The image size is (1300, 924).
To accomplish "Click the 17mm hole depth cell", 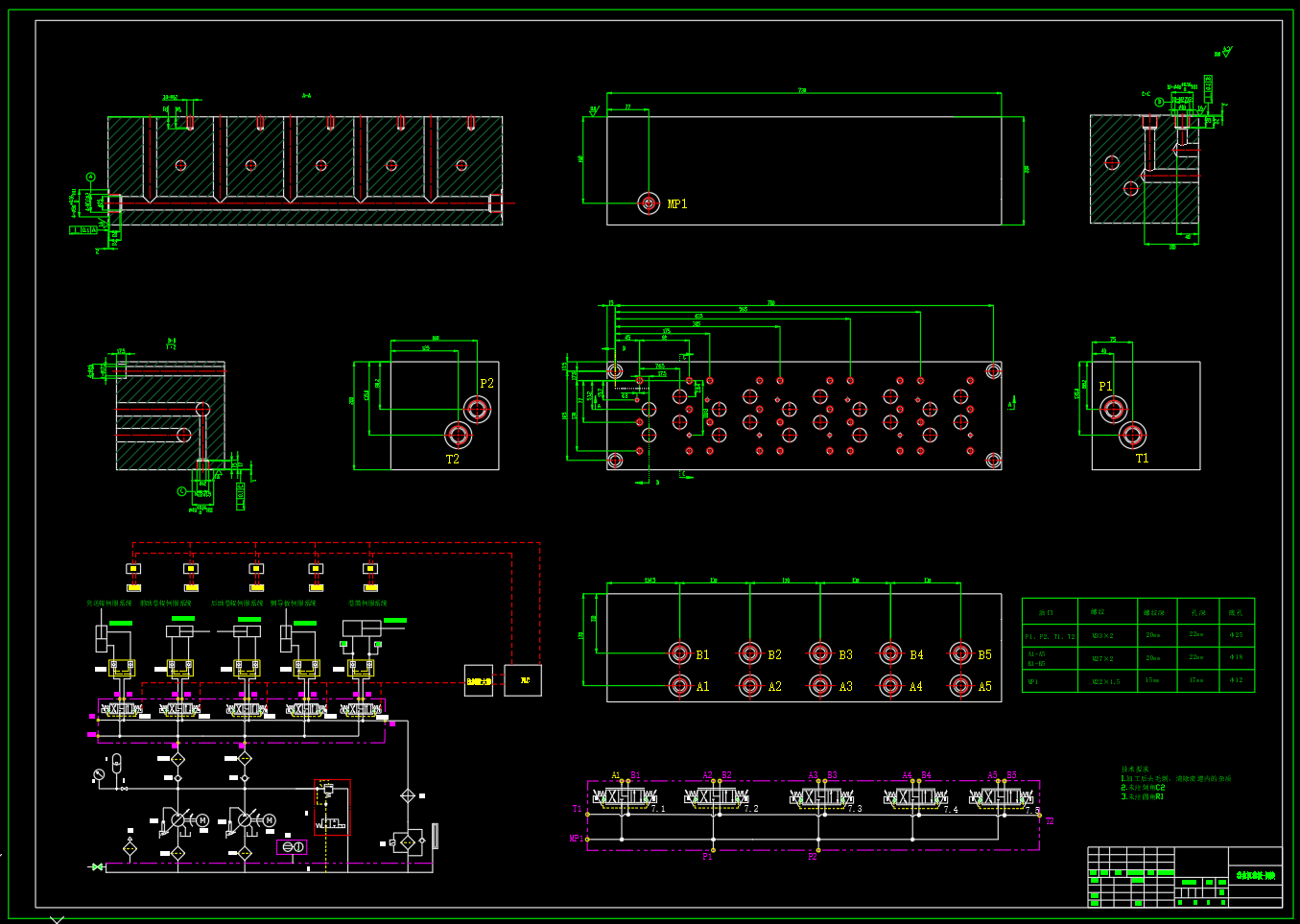I will pos(1196,681).
